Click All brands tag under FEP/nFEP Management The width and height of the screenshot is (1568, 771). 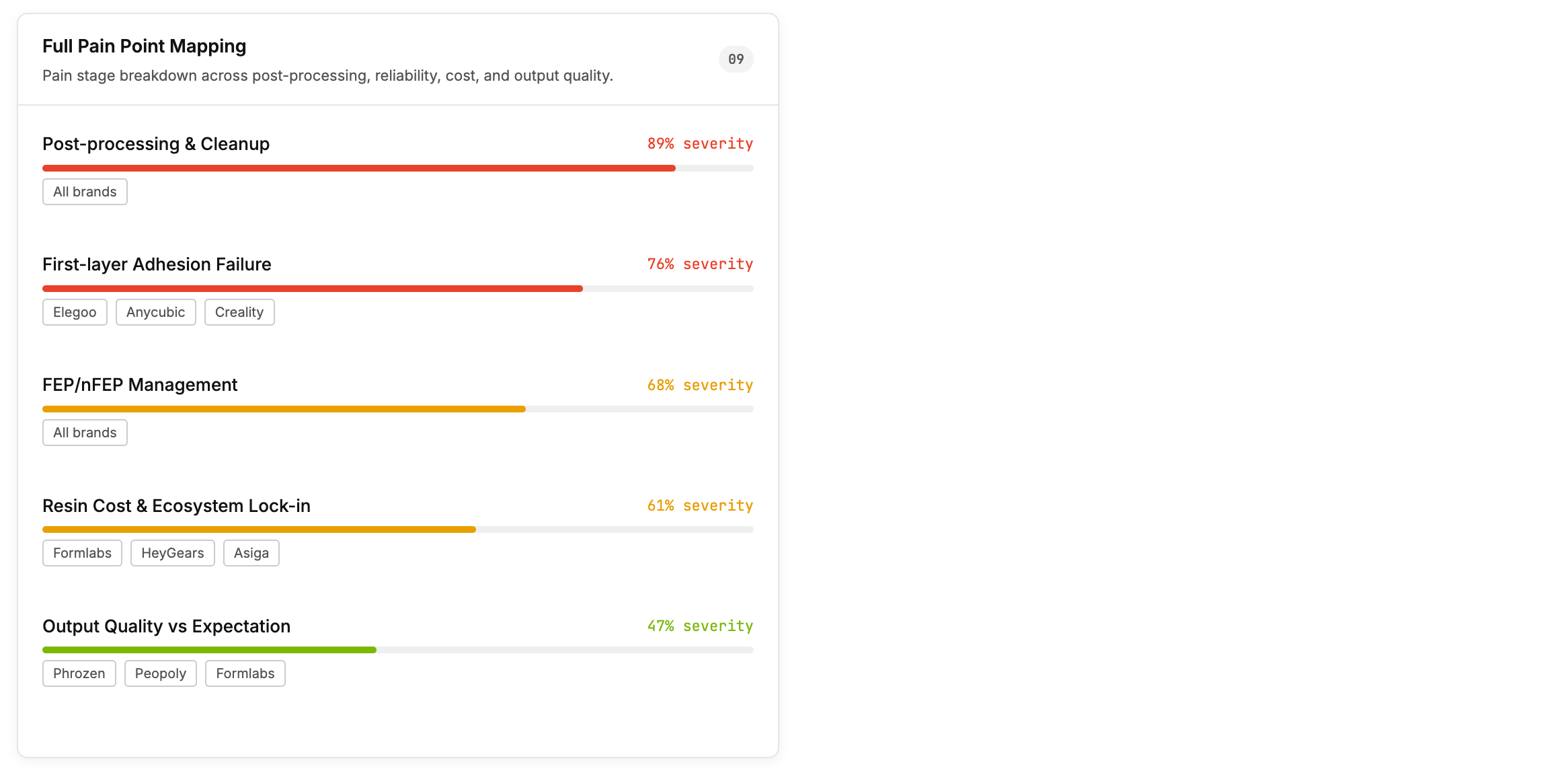tap(85, 433)
